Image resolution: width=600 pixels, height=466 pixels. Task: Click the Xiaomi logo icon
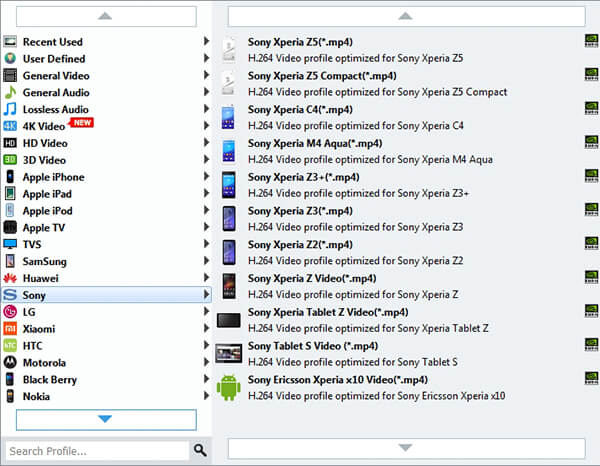(x=11, y=328)
